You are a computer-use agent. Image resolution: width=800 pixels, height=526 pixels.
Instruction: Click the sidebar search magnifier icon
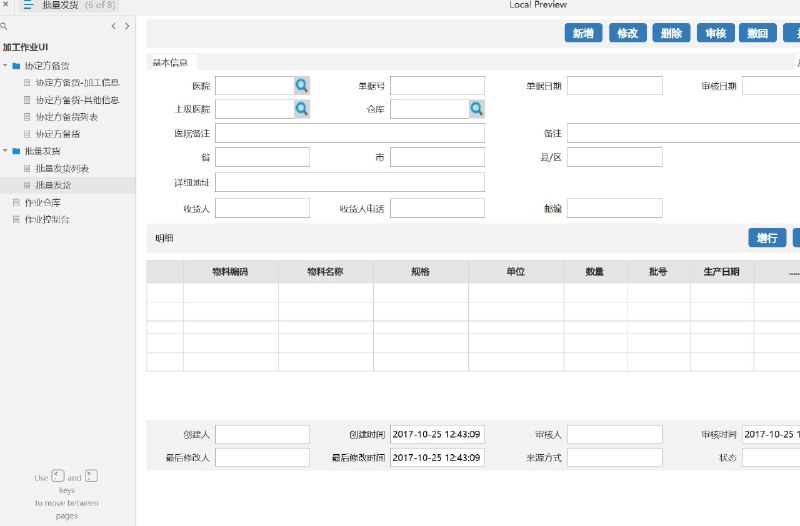click(x=4, y=26)
